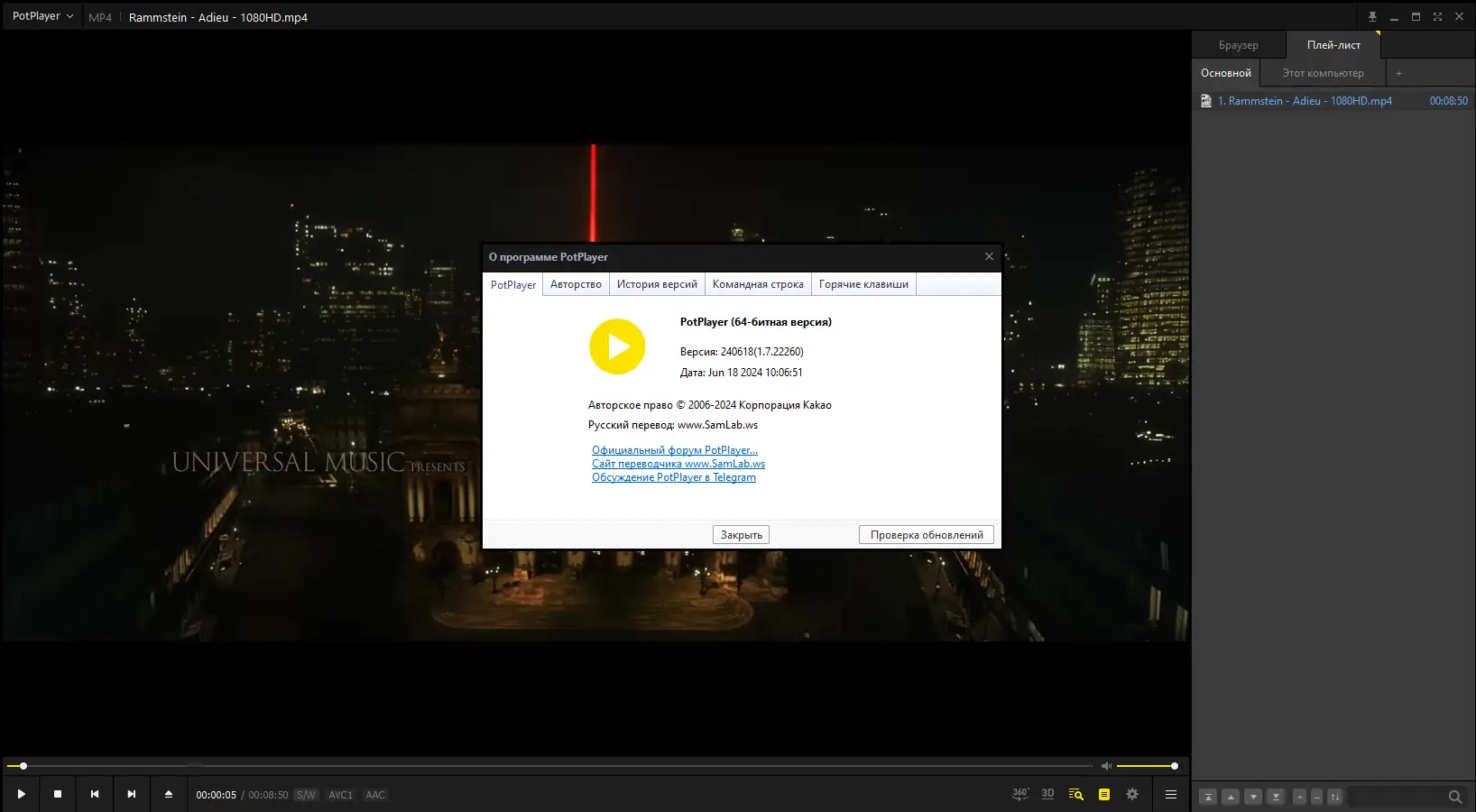The image size is (1476, 812).
Task: Toggle the 3D video mode
Action: [x=1047, y=794]
